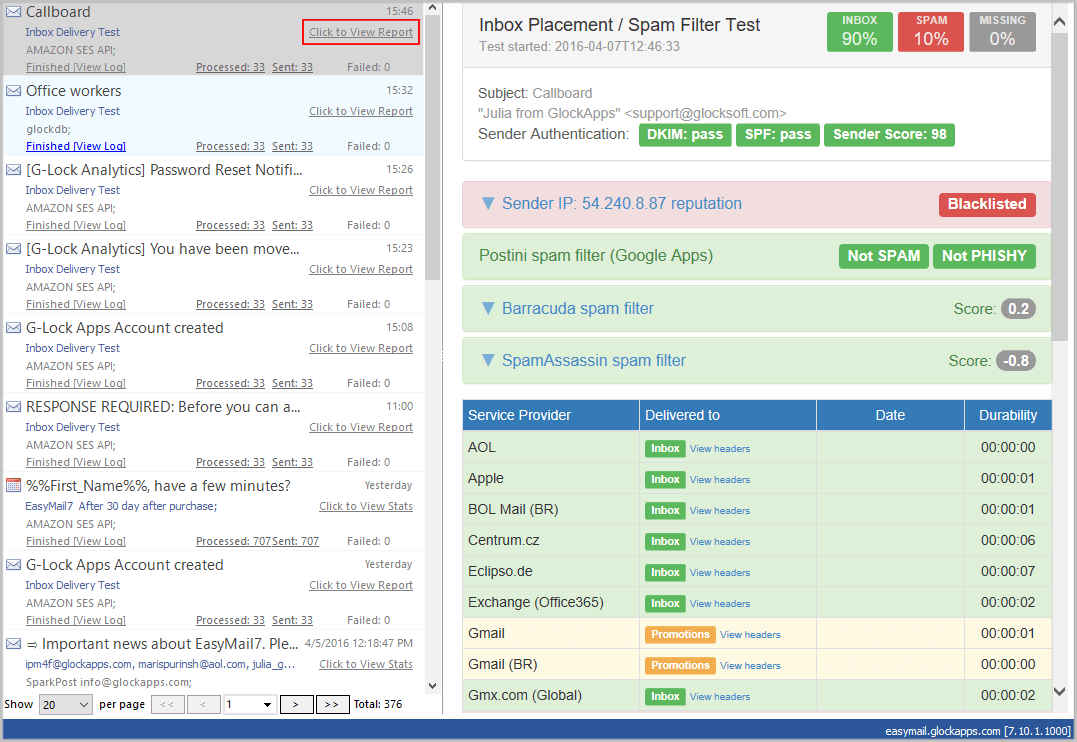Click Processed: 707 link
The width and height of the screenshot is (1077, 742).
coord(234,541)
